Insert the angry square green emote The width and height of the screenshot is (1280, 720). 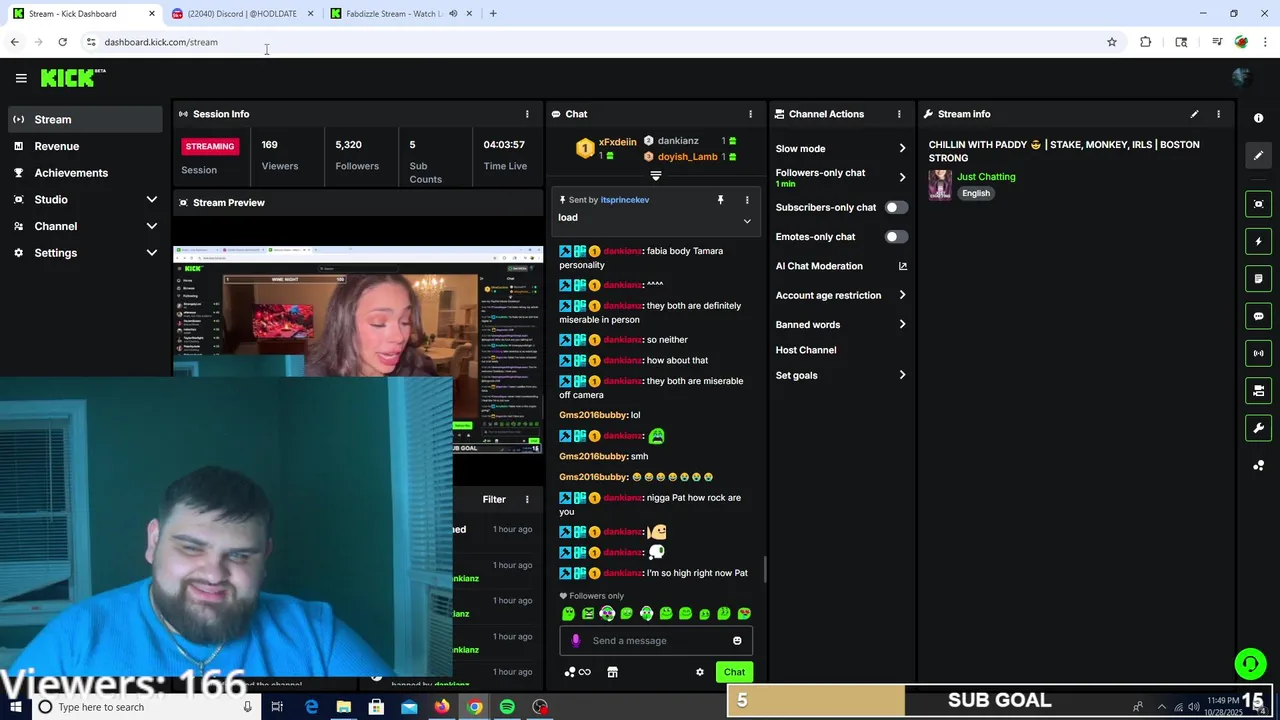[x=588, y=613]
